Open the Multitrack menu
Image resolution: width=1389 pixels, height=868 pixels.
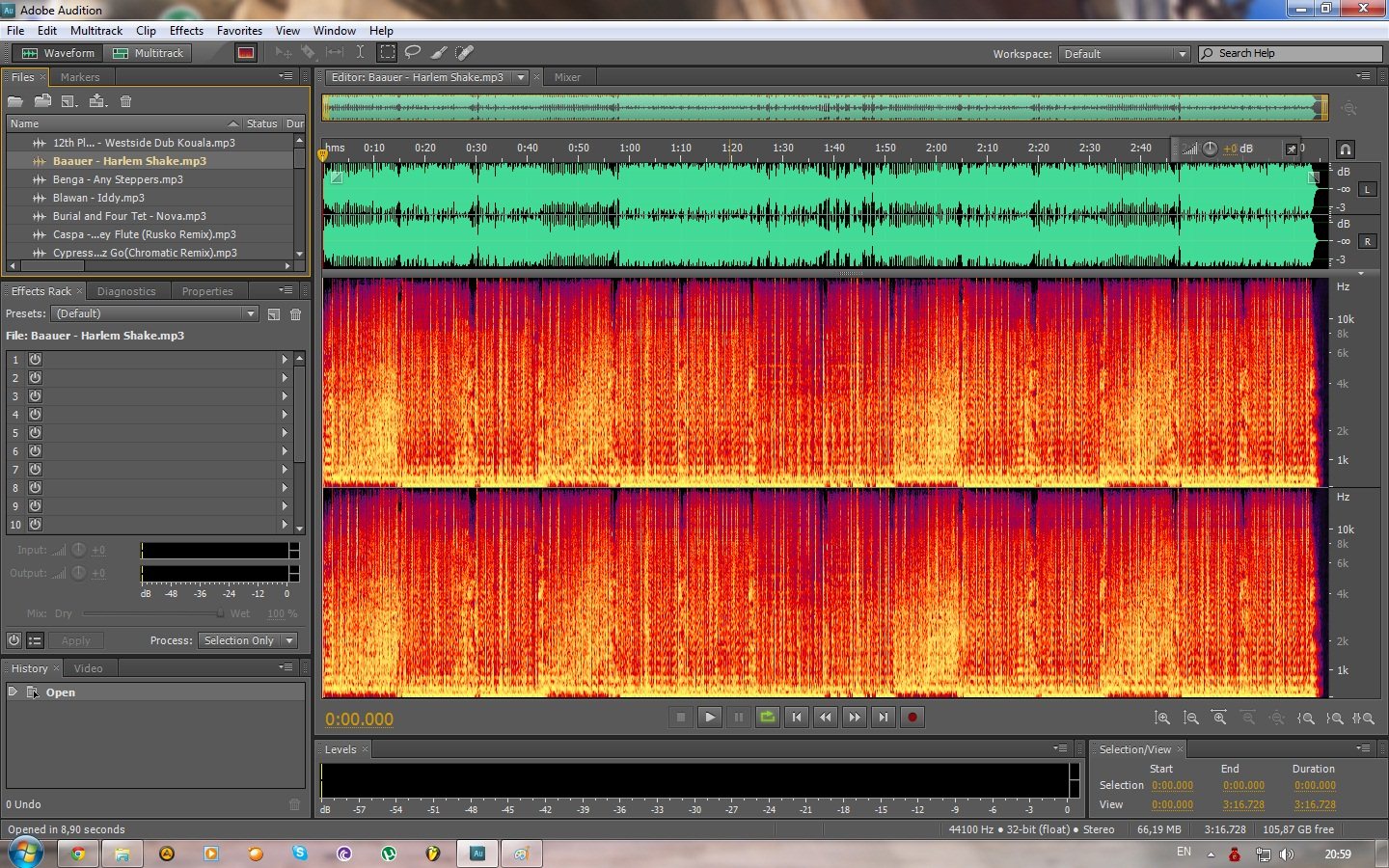[96, 31]
